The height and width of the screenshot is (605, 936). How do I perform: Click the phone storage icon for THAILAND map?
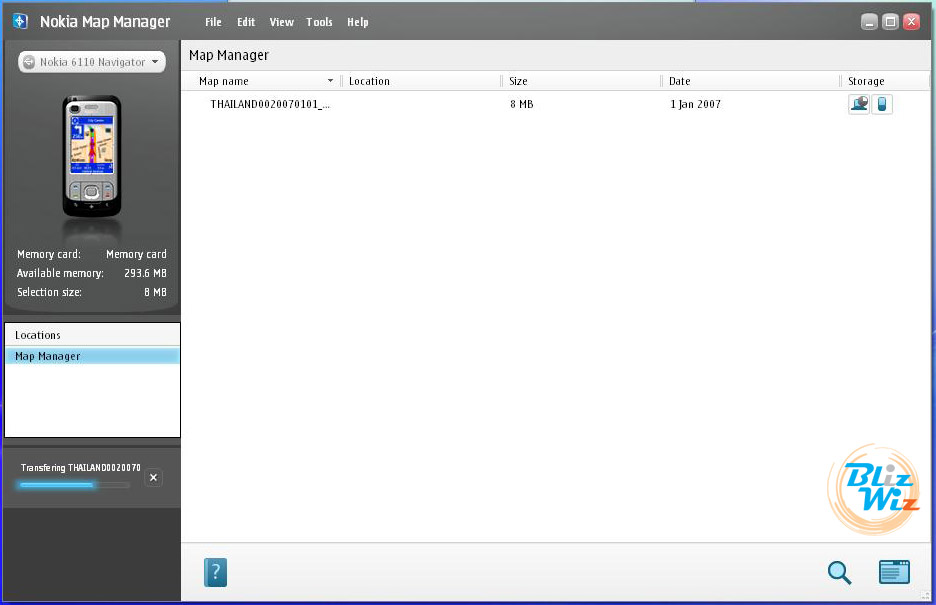pyautogui.click(x=882, y=104)
